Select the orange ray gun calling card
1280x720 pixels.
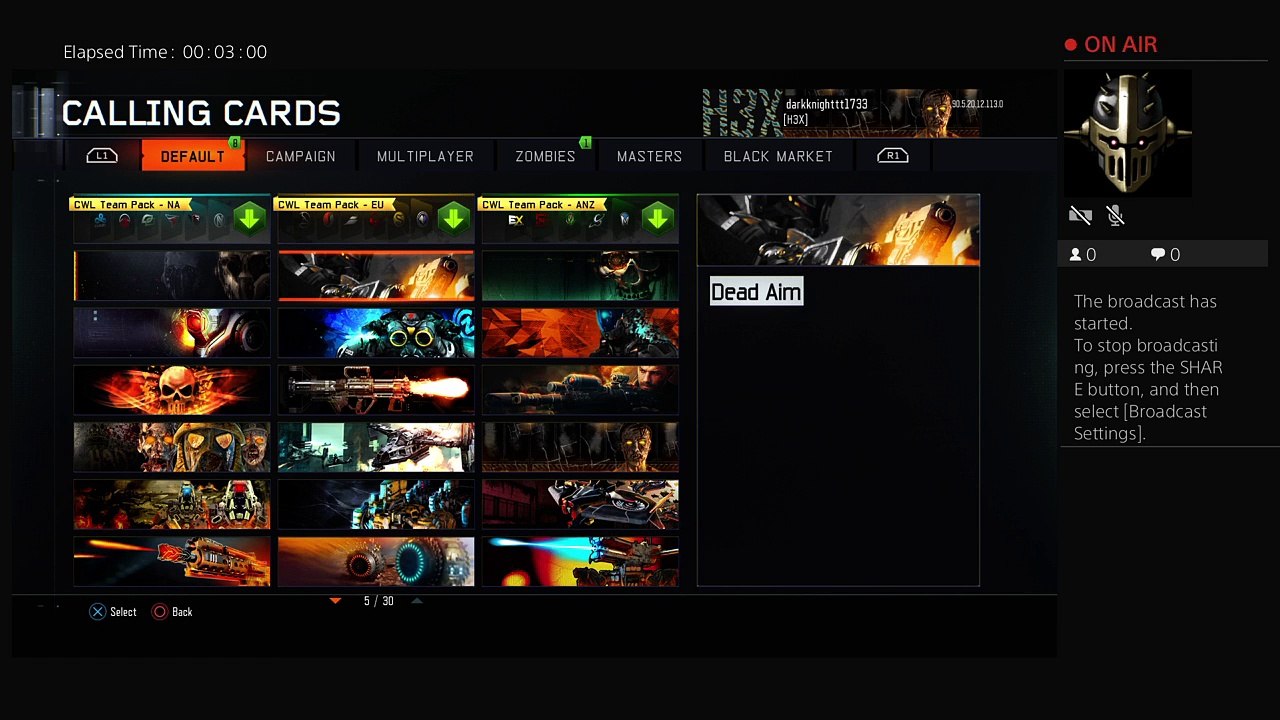click(172, 562)
